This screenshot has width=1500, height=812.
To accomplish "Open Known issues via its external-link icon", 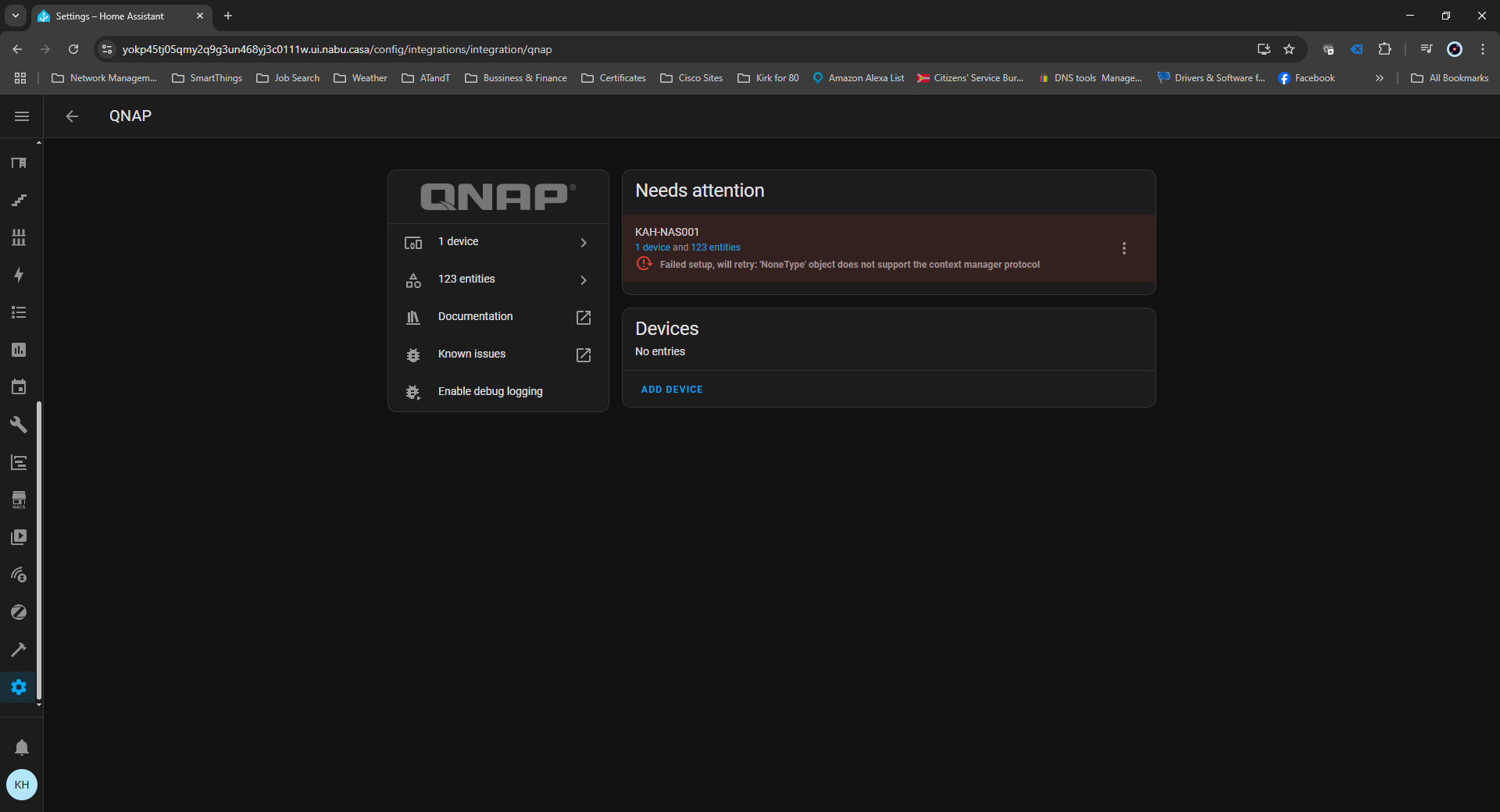I will coord(584,355).
